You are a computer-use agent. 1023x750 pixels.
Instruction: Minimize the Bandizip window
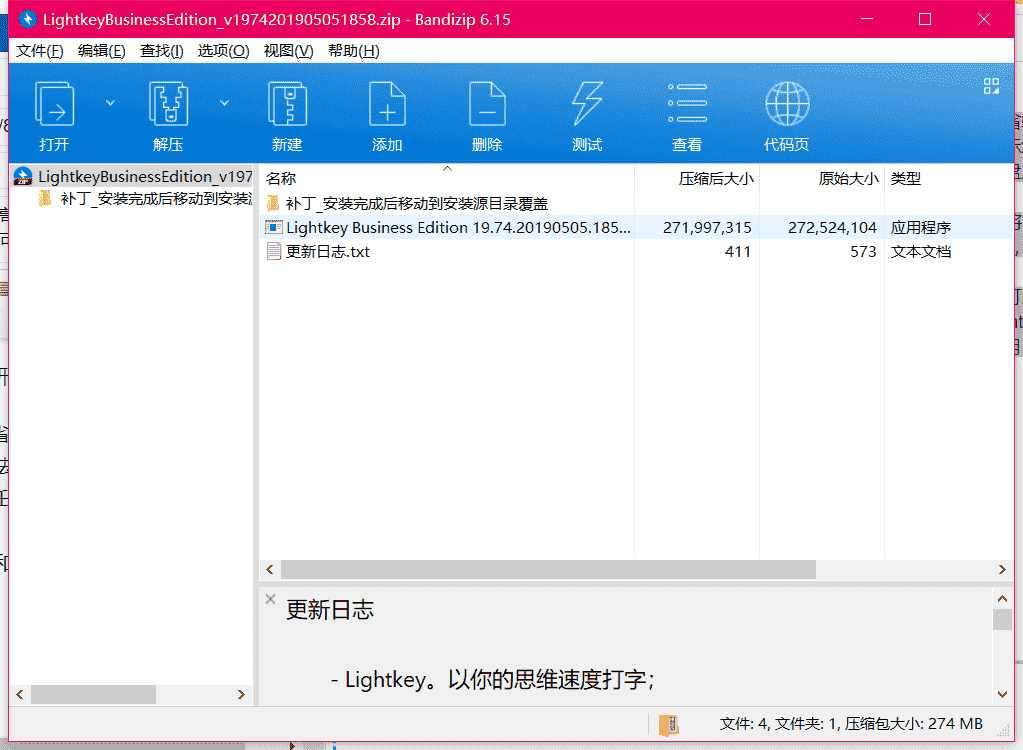click(866, 20)
